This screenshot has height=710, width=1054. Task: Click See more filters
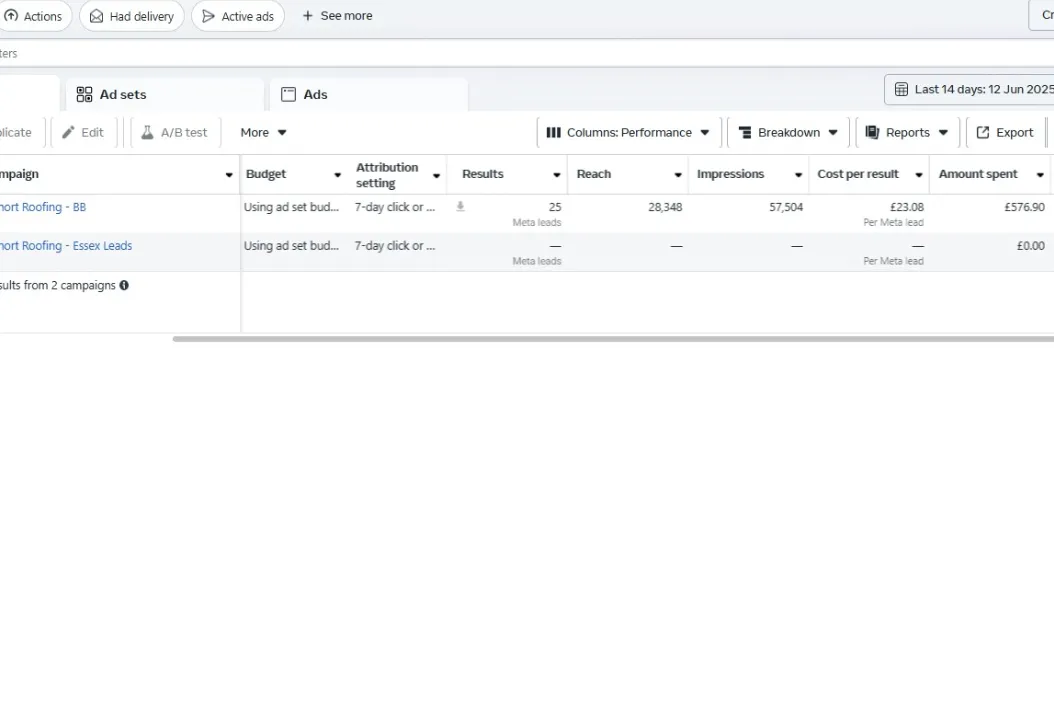click(337, 15)
